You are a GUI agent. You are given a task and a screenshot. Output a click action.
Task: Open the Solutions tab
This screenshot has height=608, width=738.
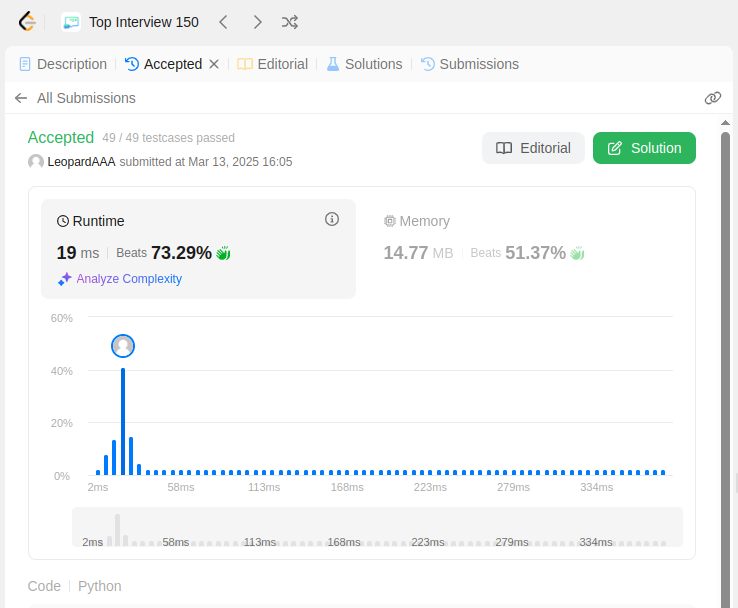click(x=364, y=64)
